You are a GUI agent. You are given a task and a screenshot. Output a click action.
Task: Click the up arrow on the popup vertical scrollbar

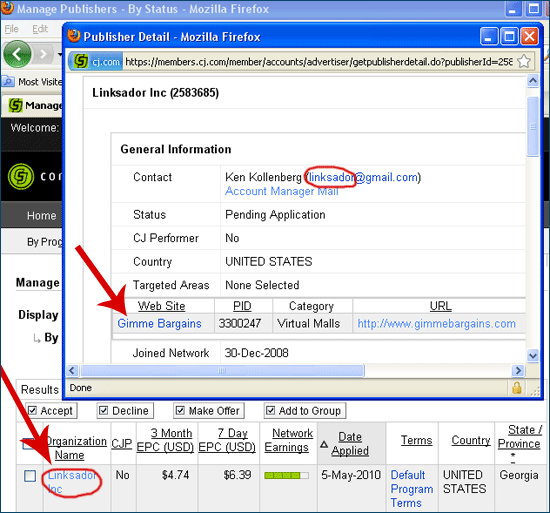click(533, 81)
